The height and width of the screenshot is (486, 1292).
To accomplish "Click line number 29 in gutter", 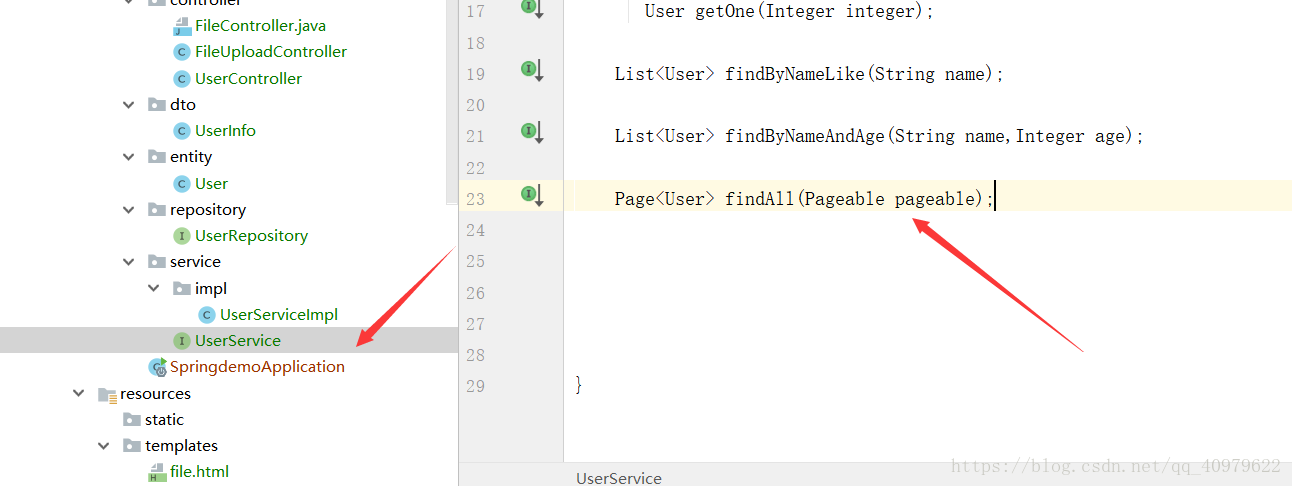I will pyautogui.click(x=475, y=386).
